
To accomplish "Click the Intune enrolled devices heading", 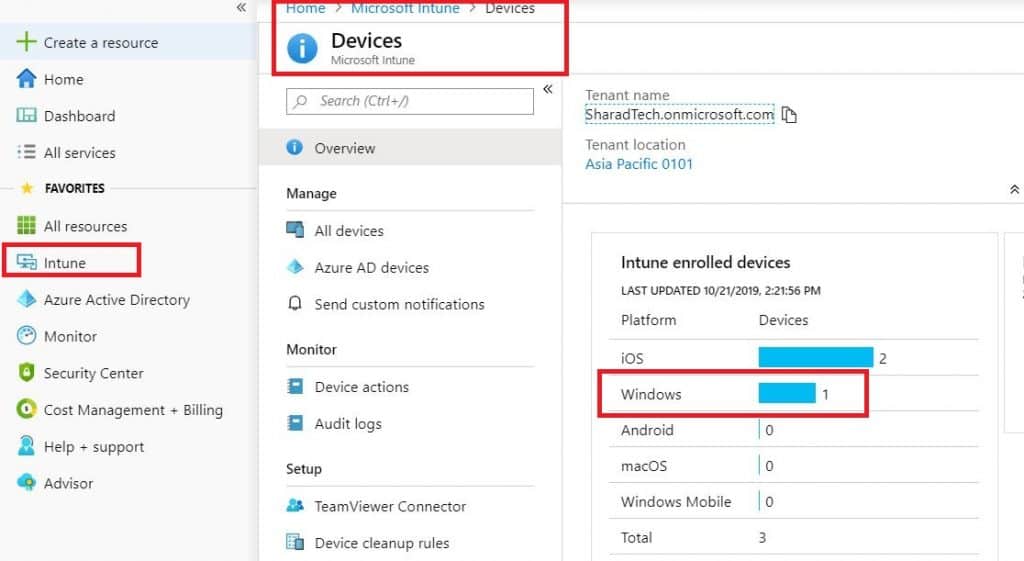I will click(705, 263).
